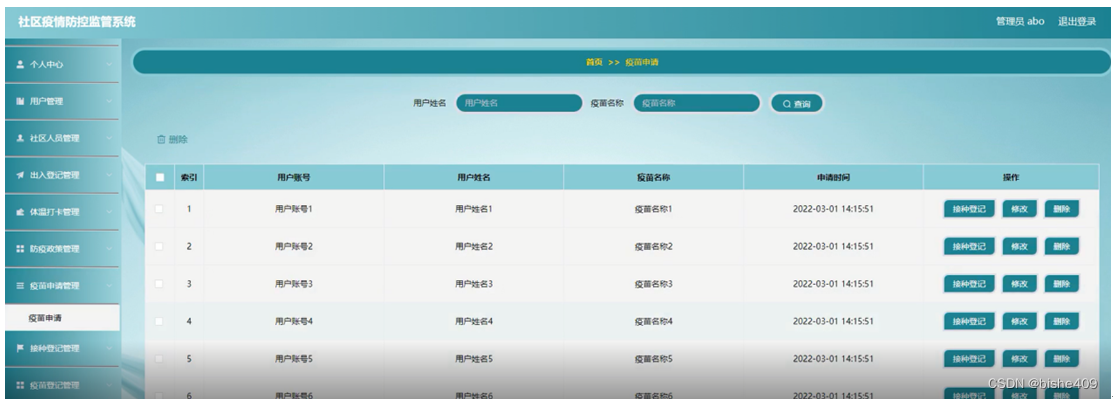Click 退出登录 to log out
Screen dimensions: 1113x399
click(1077, 22)
